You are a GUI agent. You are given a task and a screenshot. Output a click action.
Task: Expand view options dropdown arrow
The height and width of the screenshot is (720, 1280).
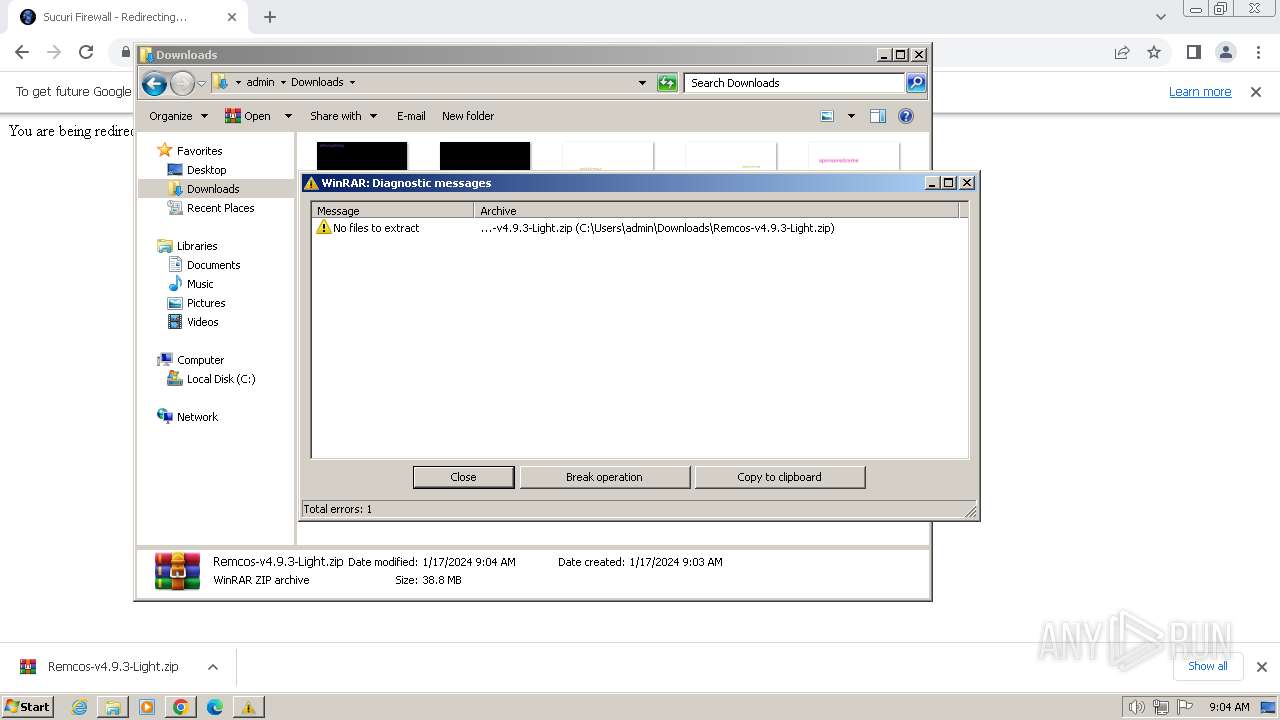click(x=851, y=116)
